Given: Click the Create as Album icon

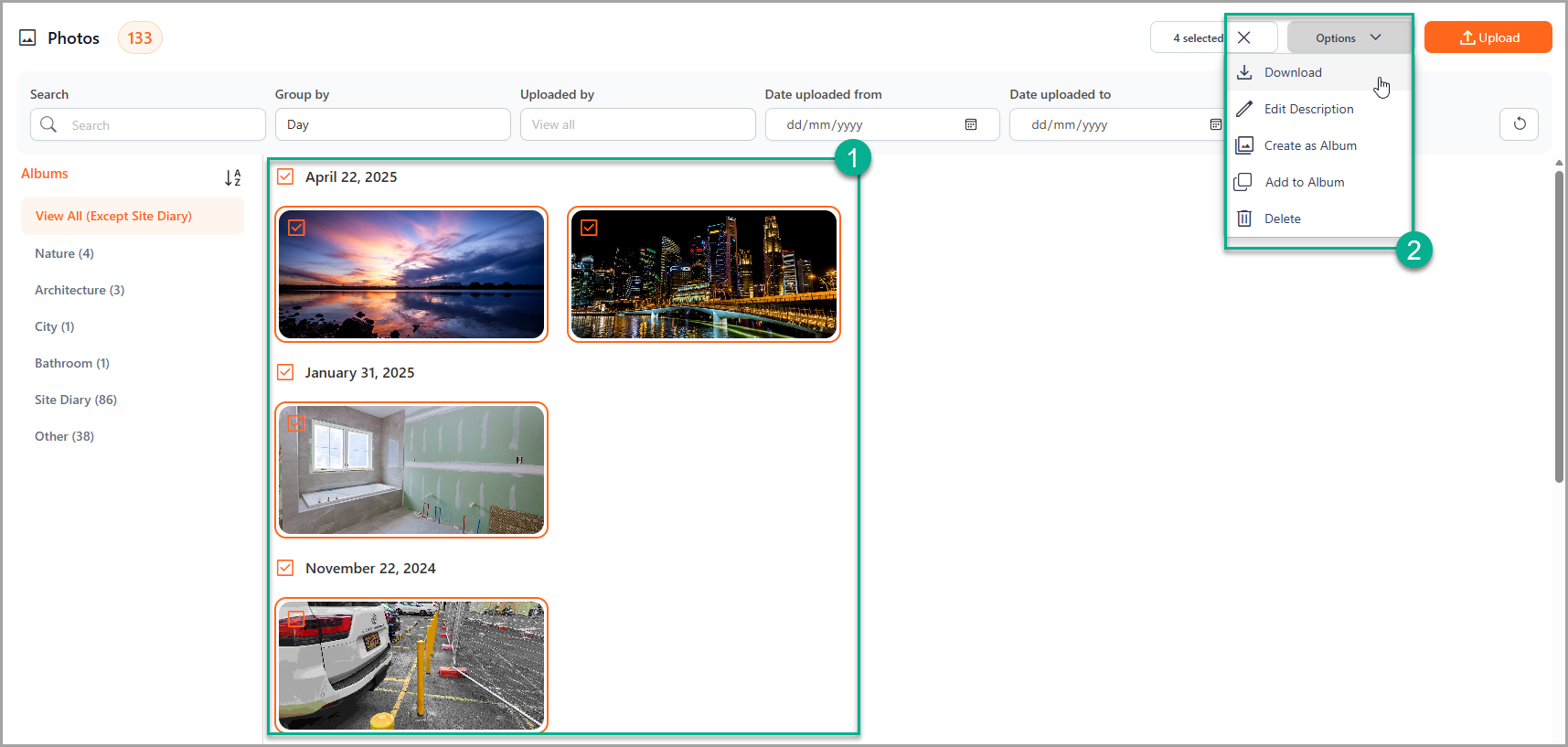Looking at the screenshot, I should (1244, 145).
